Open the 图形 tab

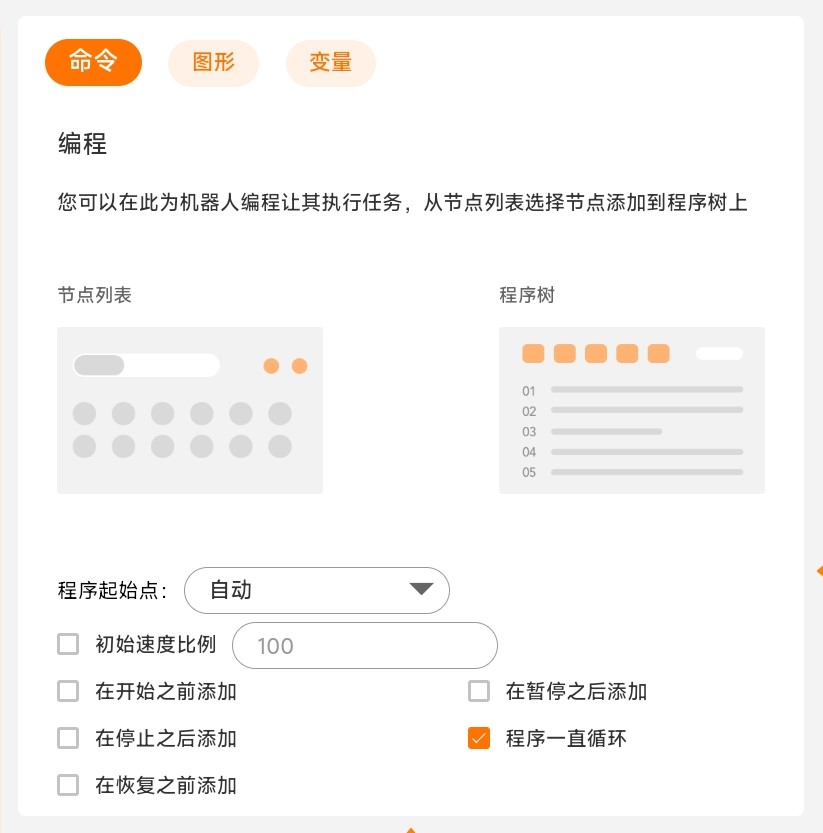214,63
